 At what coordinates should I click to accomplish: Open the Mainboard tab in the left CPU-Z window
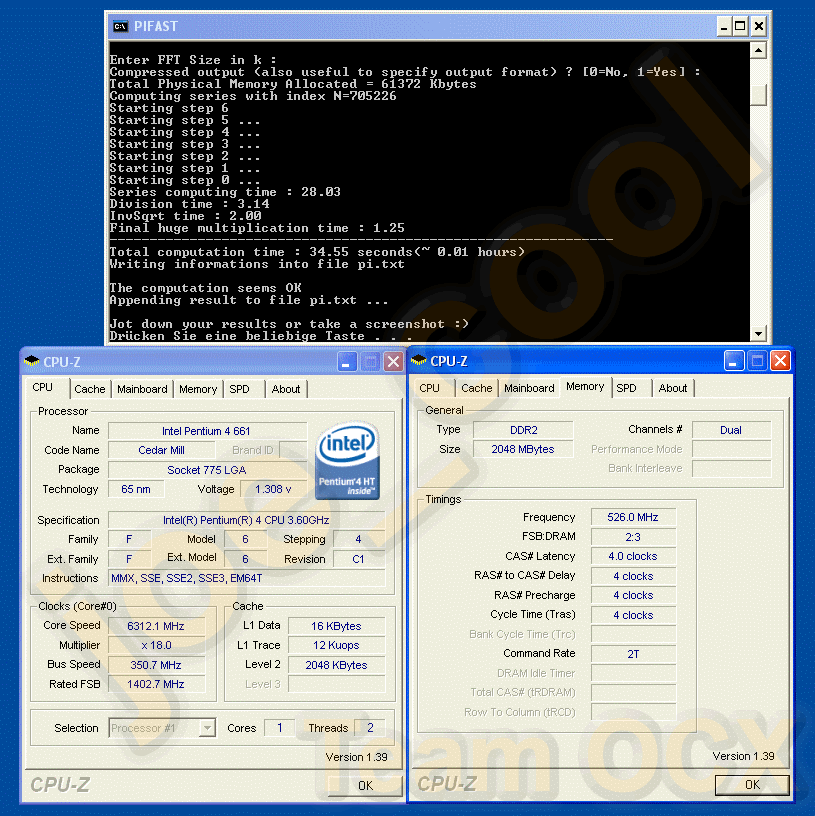click(x=142, y=389)
